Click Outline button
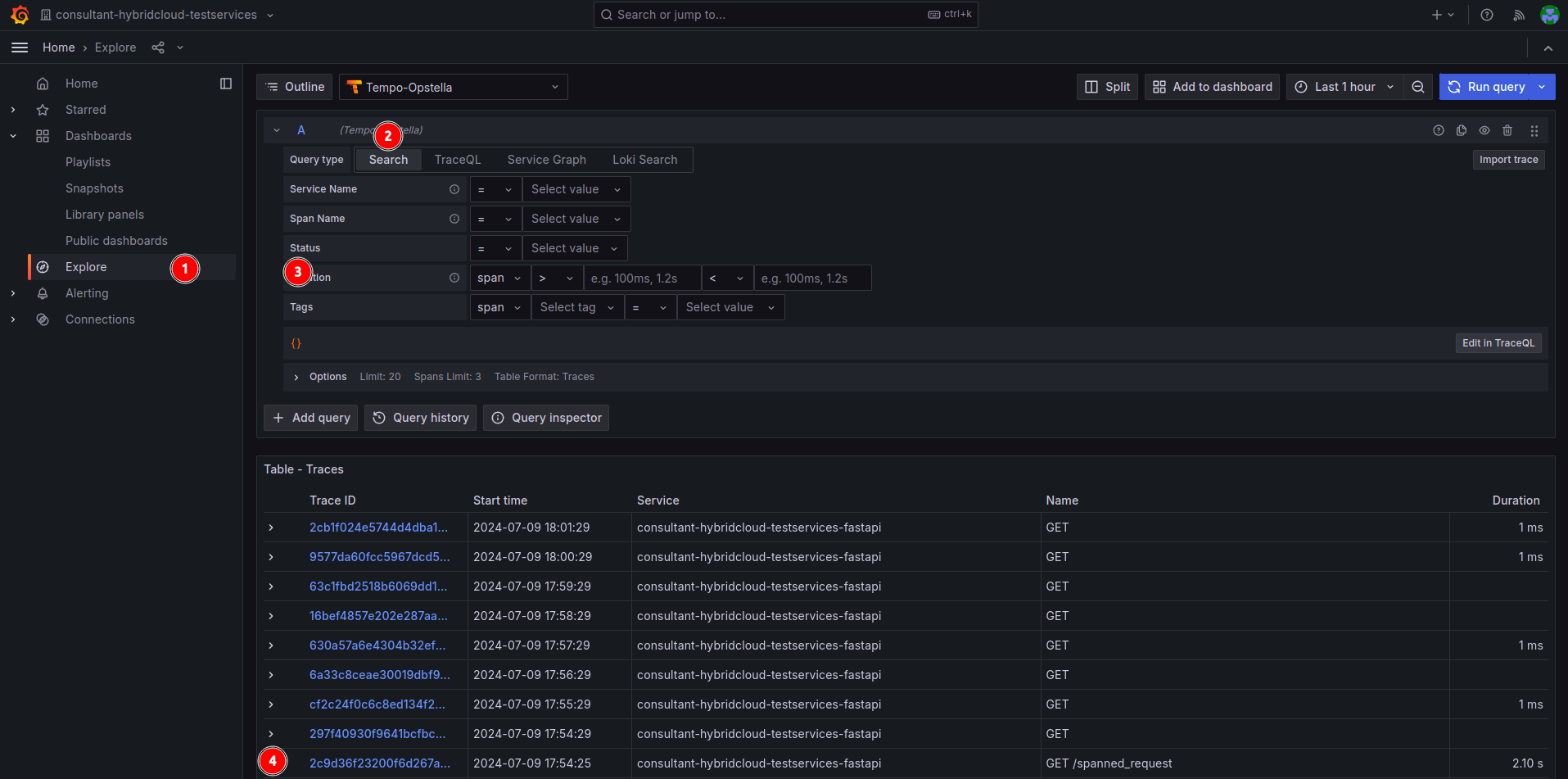Image resolution: width=1568 pixels, height=779 pixels. (x=295, y=87)
